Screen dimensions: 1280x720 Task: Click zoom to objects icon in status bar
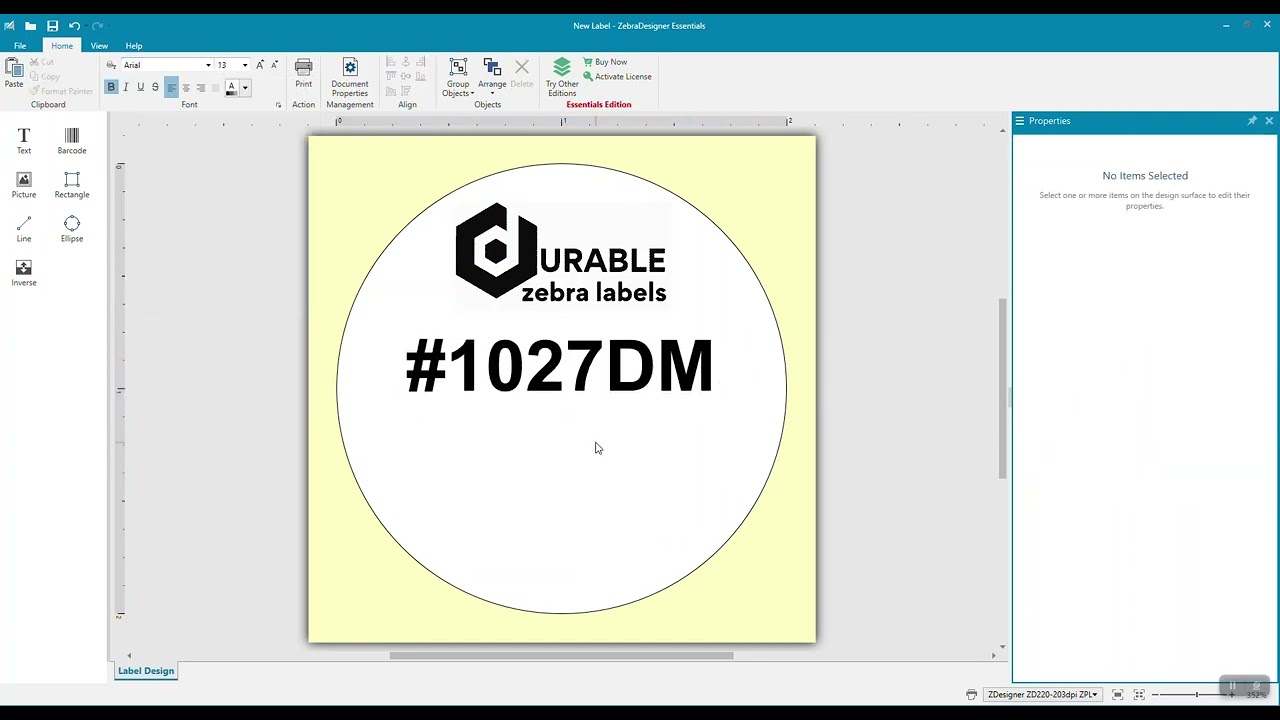tap(1139, 694)
